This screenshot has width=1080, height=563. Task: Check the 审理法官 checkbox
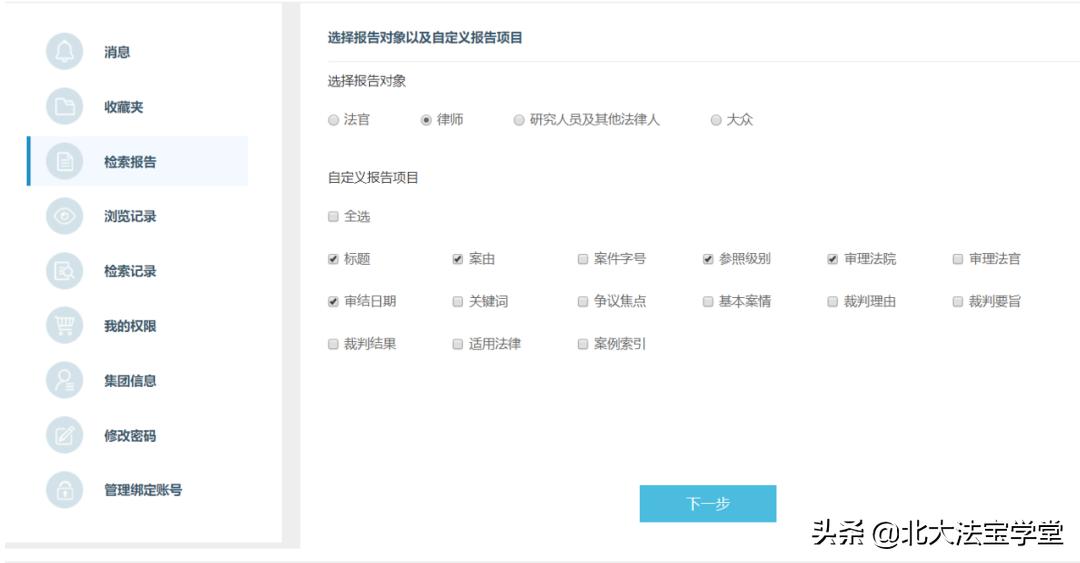click(x=957, y=259)
